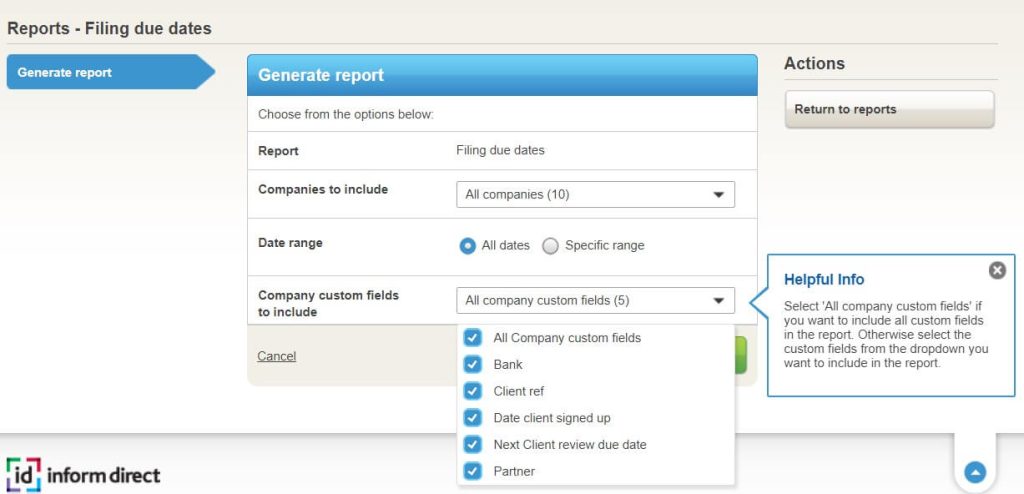Collapse the company custom fields dropdown
The width and height of the screenshot is (1024, 494).
pos(596,301)
